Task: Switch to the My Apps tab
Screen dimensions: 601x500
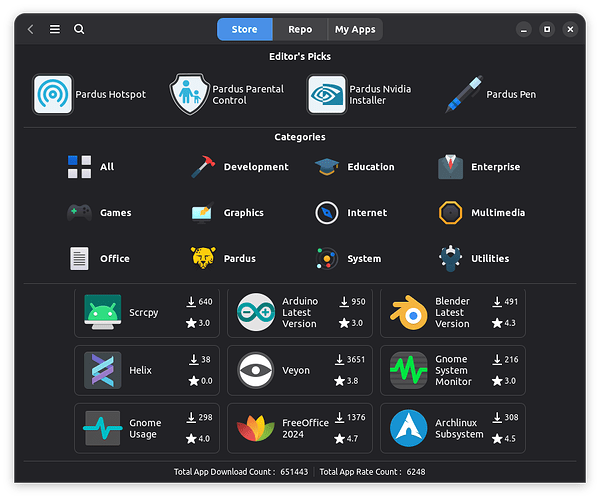Action: pos(355,30)
